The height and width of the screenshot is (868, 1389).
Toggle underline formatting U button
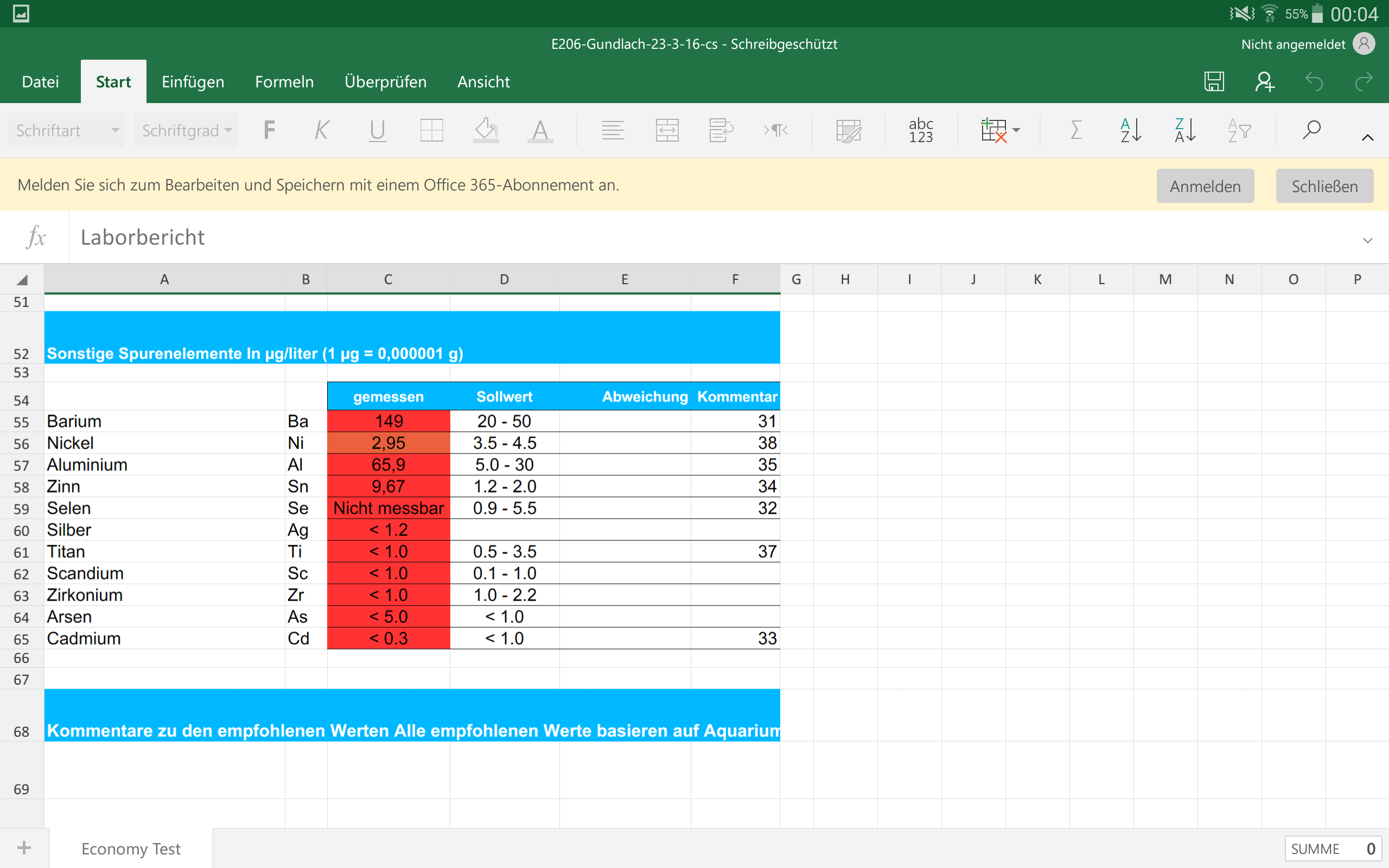(377, 130)
